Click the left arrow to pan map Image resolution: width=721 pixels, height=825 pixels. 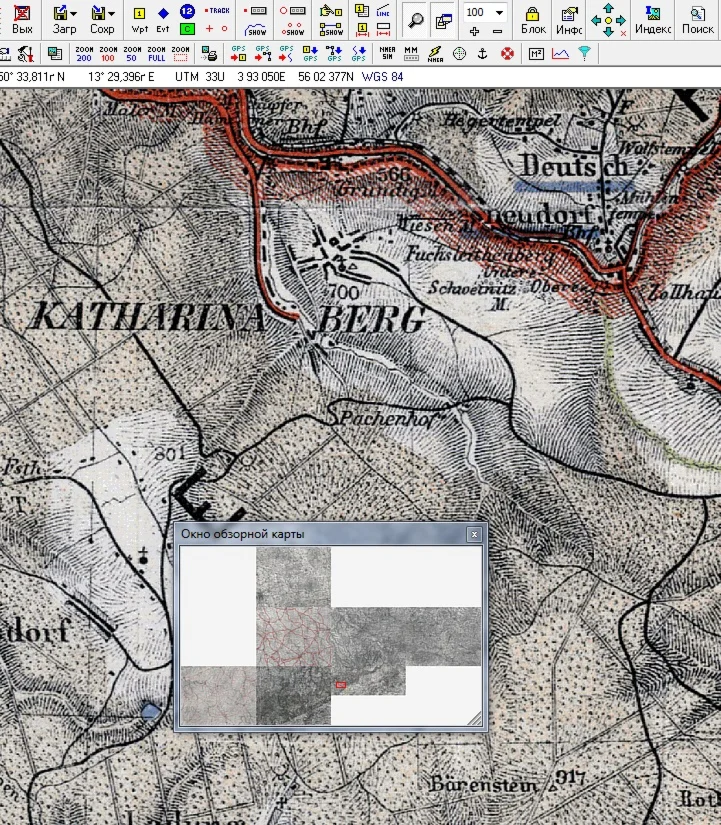(596, 20)
